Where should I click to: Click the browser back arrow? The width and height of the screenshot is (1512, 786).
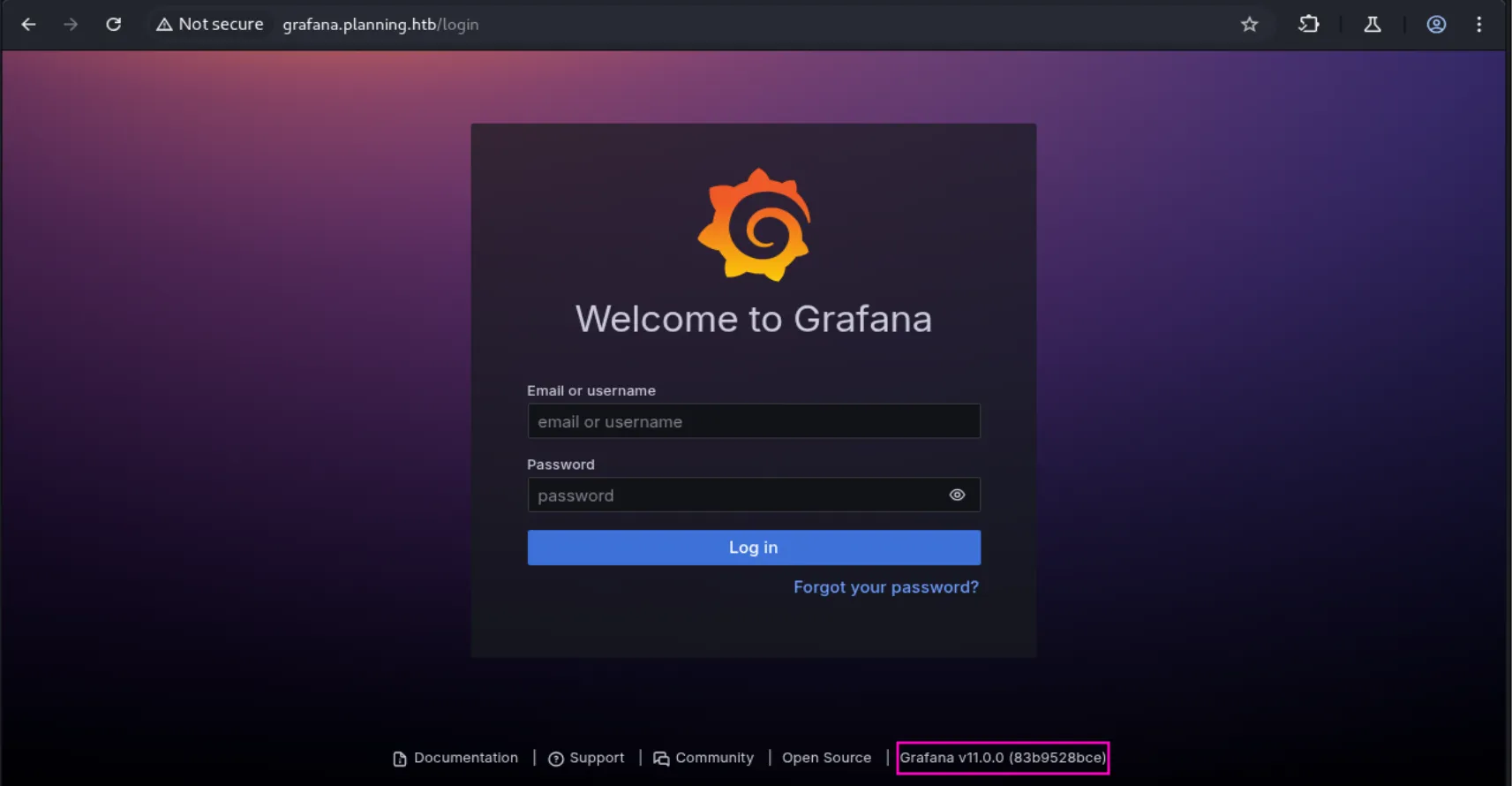(28, 25)
